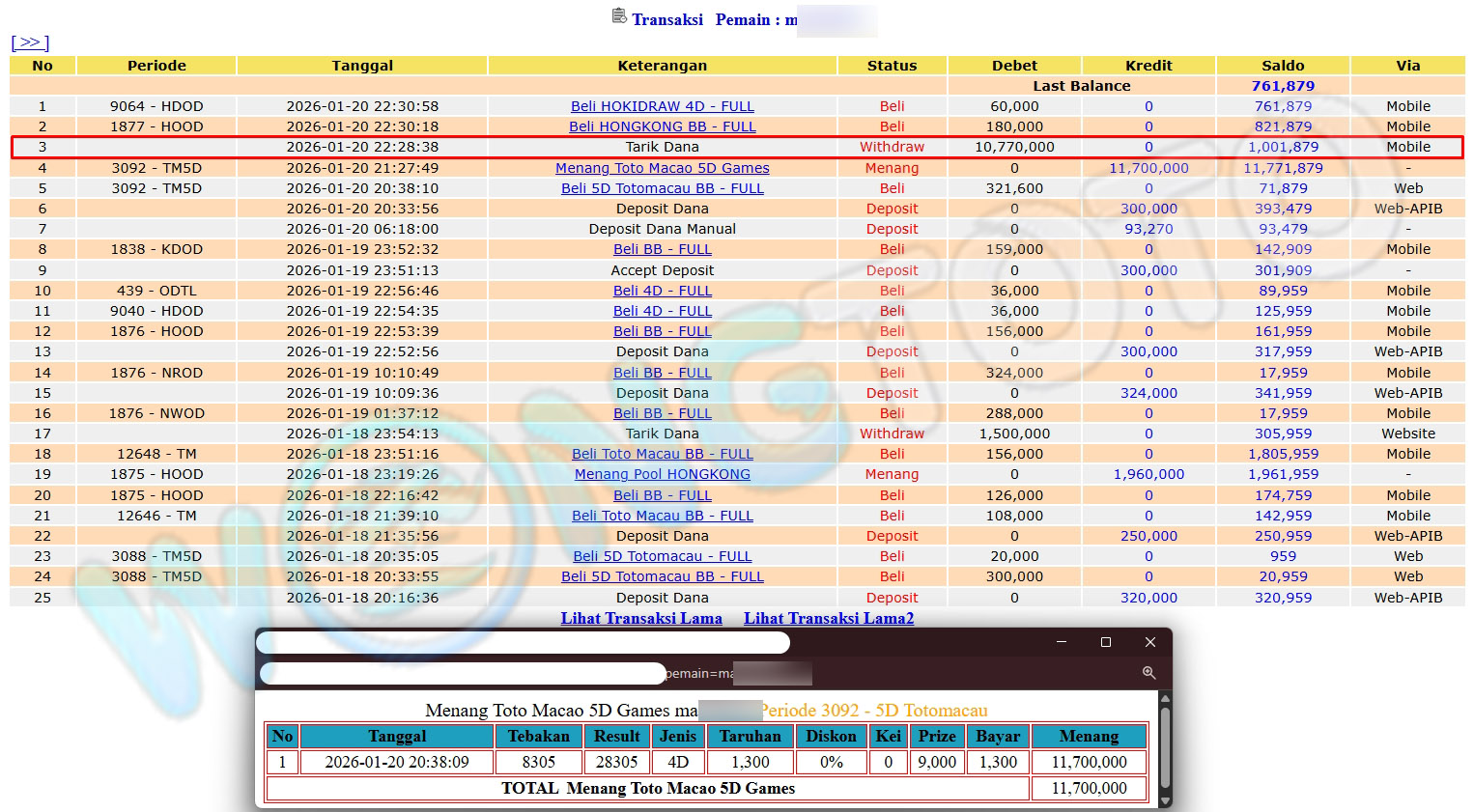Click Lihat Transaksi Lama link
The height and width of the screenshot is (812, 1474).
point(641,619)
